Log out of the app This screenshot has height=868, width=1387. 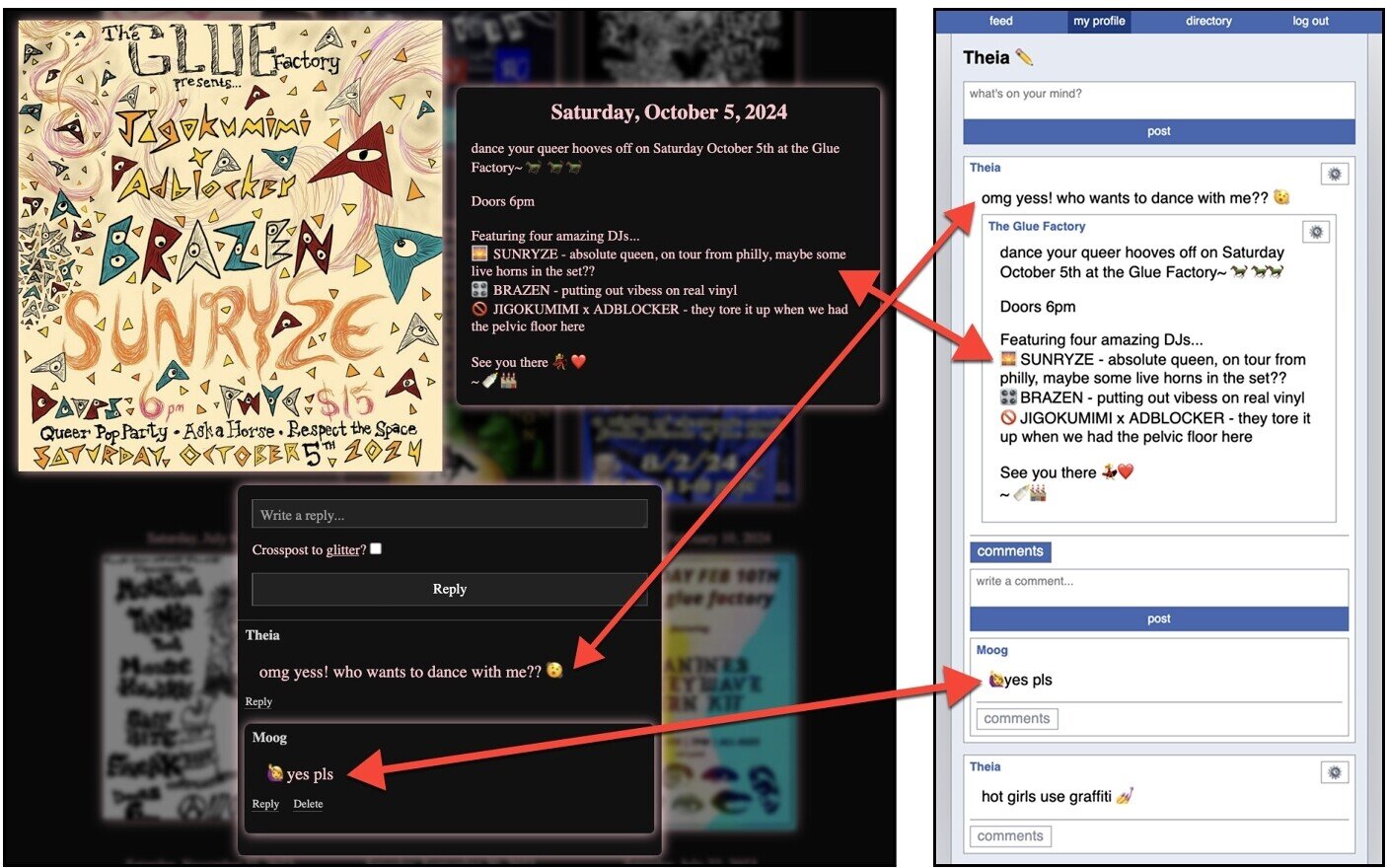click(1310, 21)
